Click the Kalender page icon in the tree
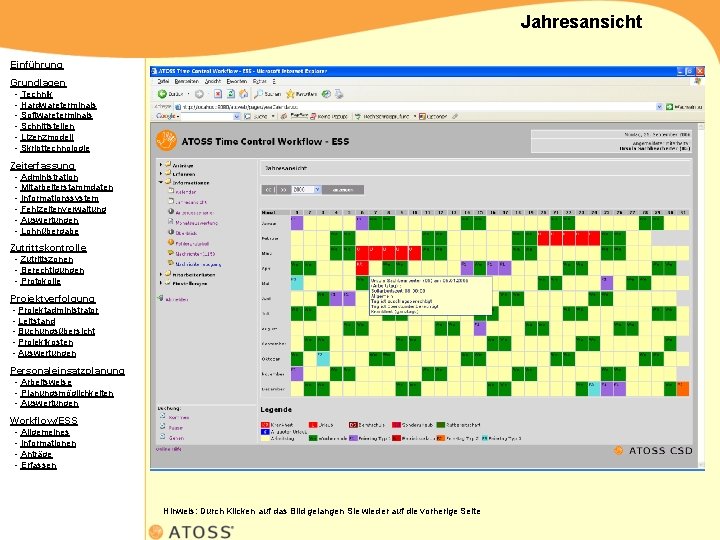The height and width of the screenshot is (540, 720). 171,191
